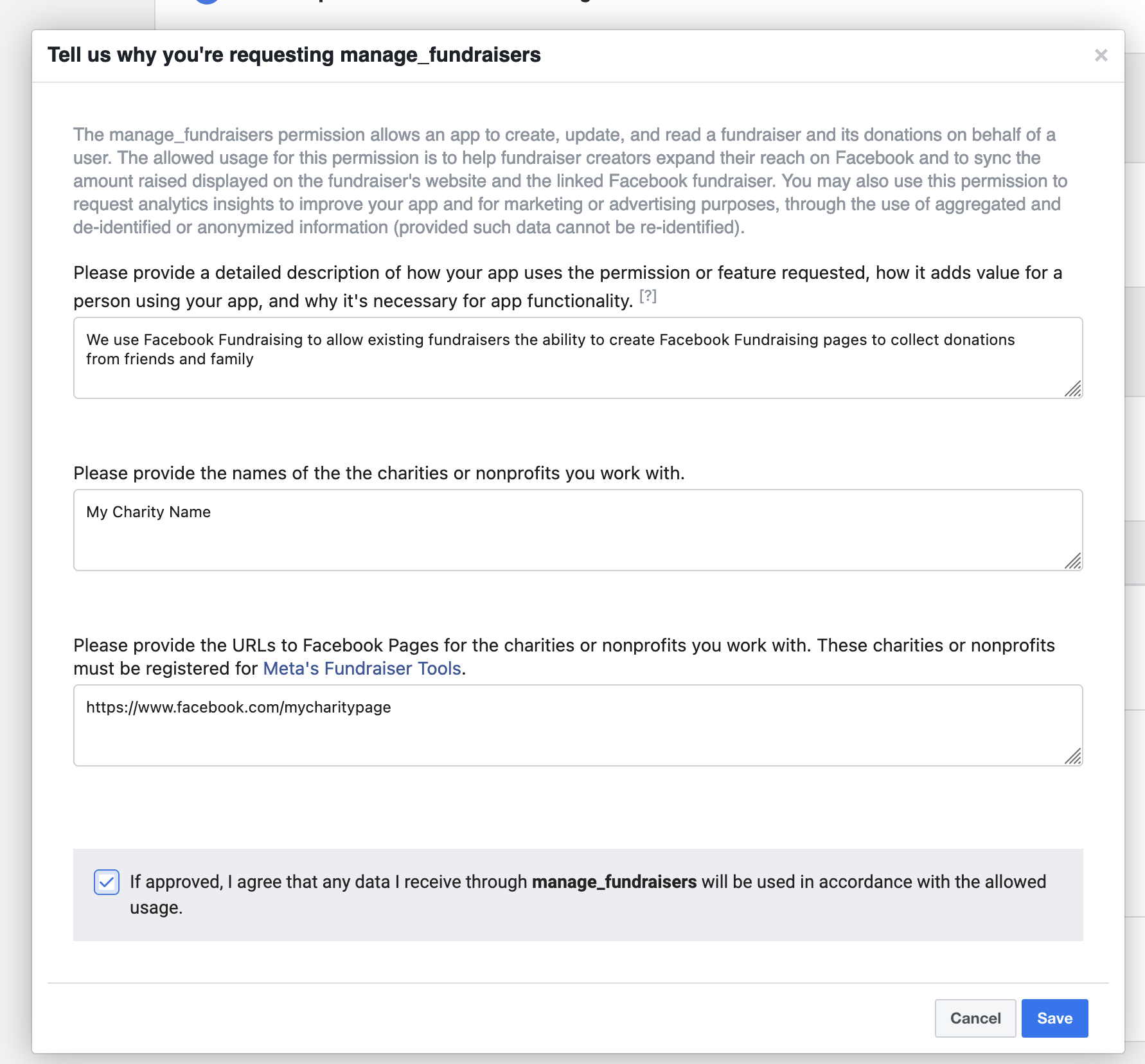Close the manage_fundraisers request dialog
This screenshot has height=1064, width=1145.
1101,55
